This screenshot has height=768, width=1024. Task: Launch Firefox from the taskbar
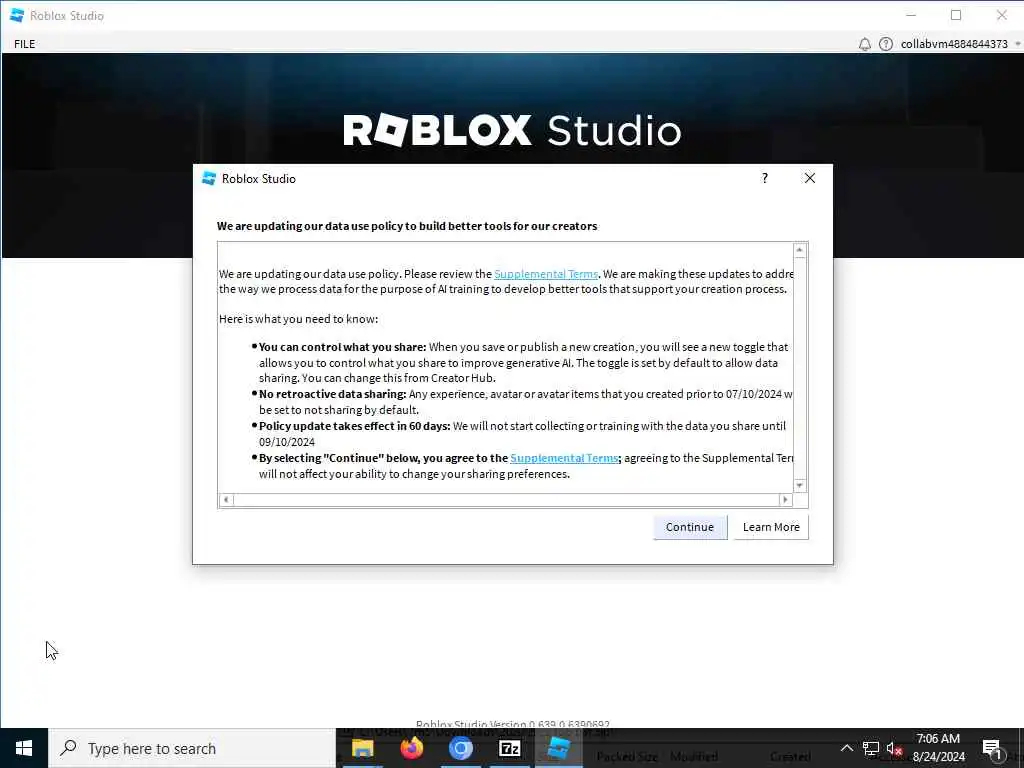pos(411,748)
